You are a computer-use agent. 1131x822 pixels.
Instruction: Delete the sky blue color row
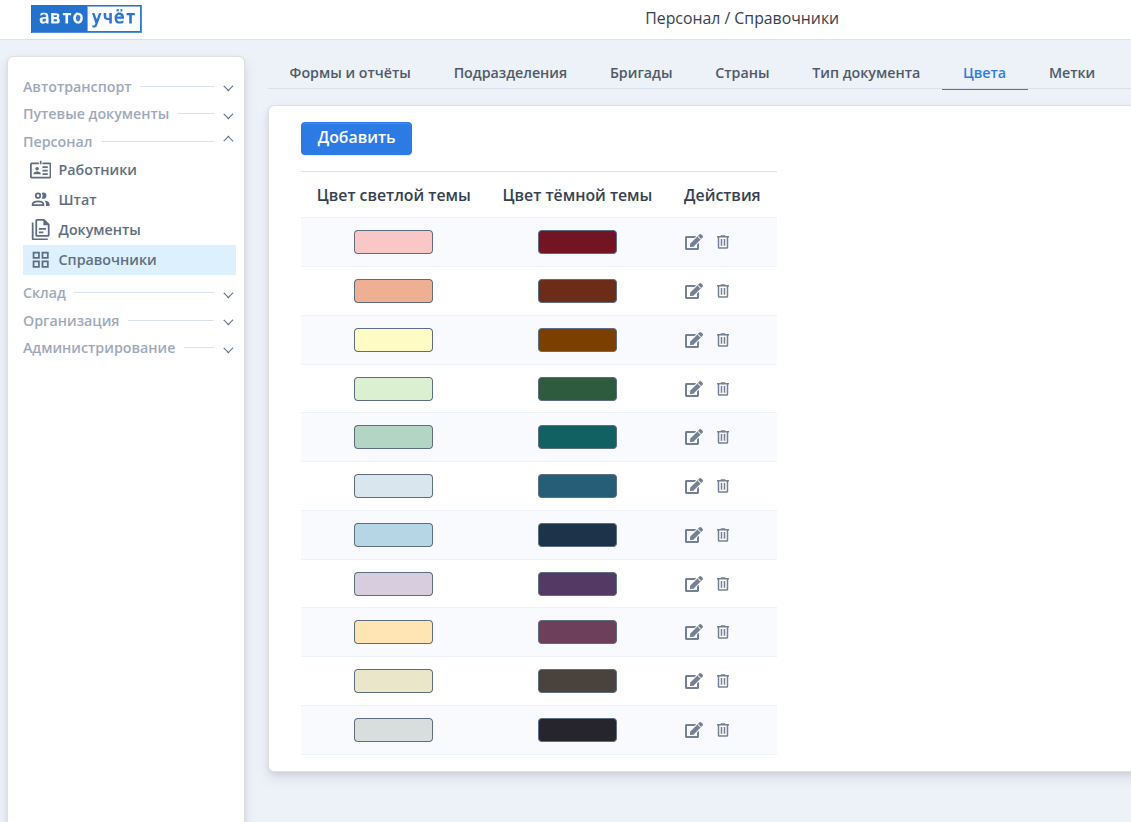click(x=723, y=536)
